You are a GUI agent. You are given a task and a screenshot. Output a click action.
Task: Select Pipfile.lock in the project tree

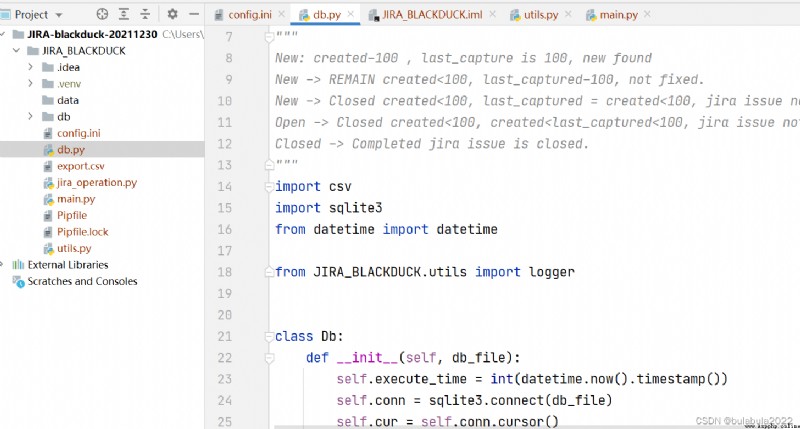[83, 232]
